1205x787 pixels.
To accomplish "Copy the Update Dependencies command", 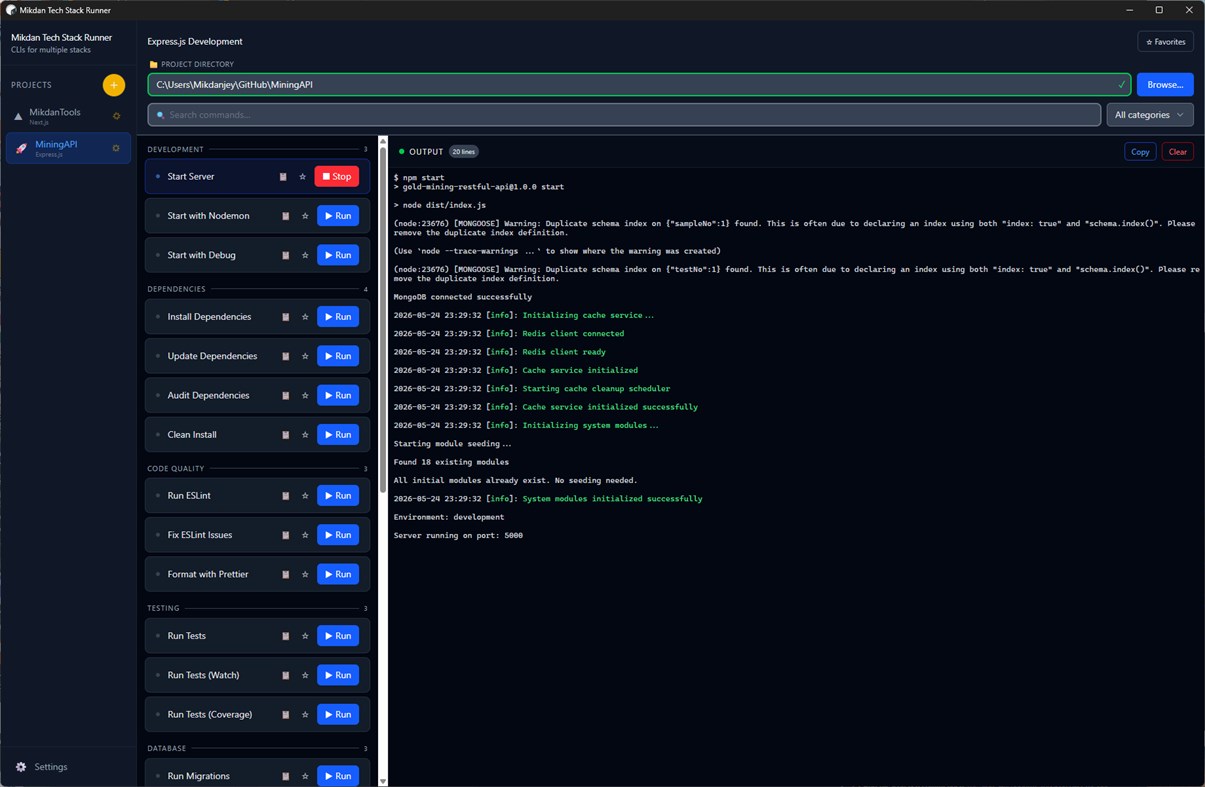I will 285,356.
